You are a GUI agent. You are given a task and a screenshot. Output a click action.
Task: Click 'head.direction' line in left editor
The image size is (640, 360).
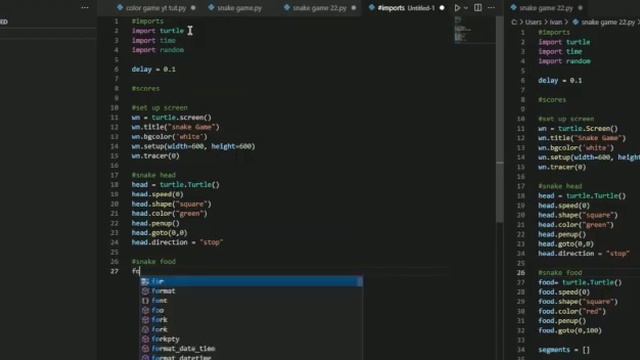177,242
